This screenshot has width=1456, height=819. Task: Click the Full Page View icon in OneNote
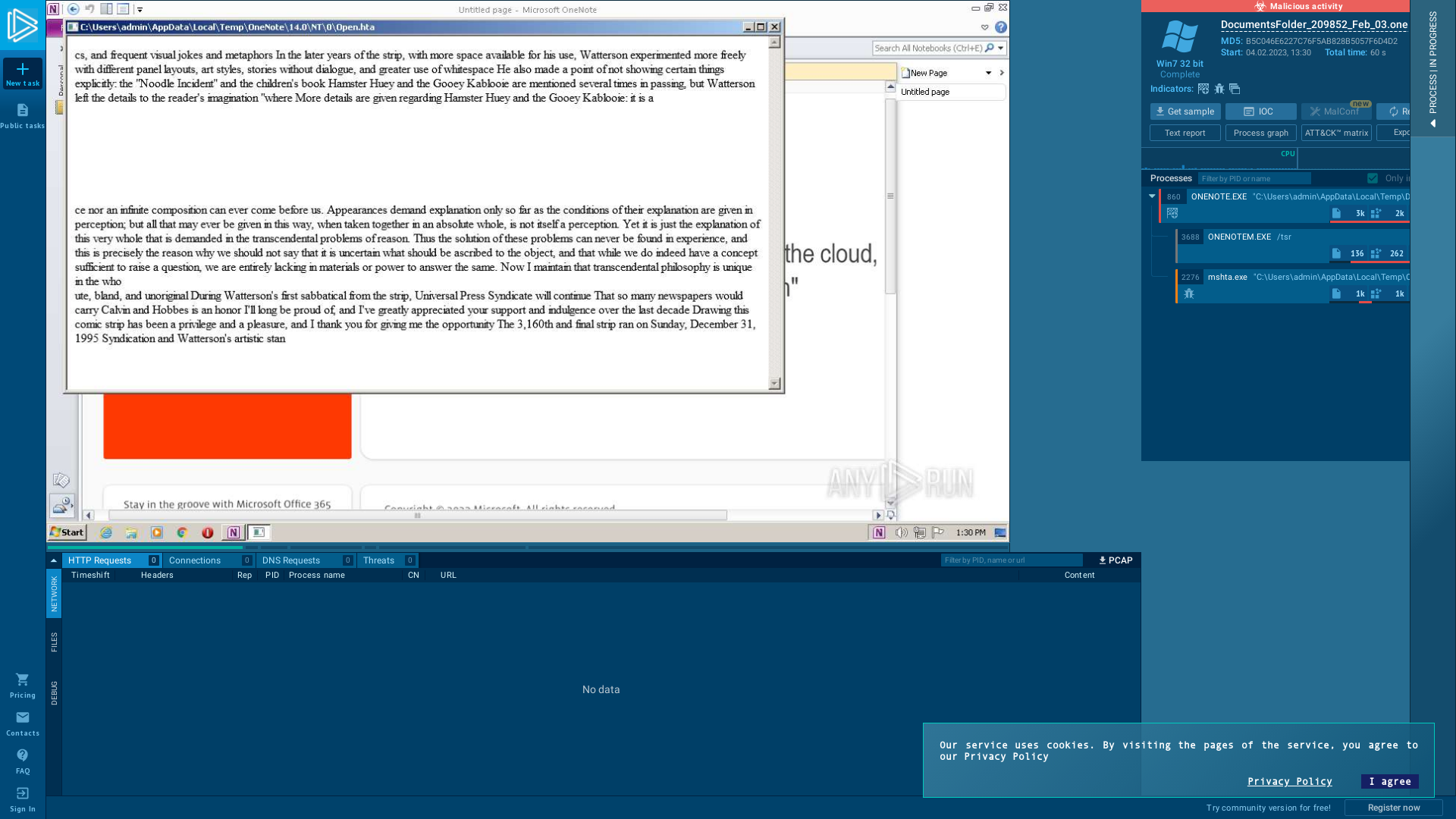123,9
